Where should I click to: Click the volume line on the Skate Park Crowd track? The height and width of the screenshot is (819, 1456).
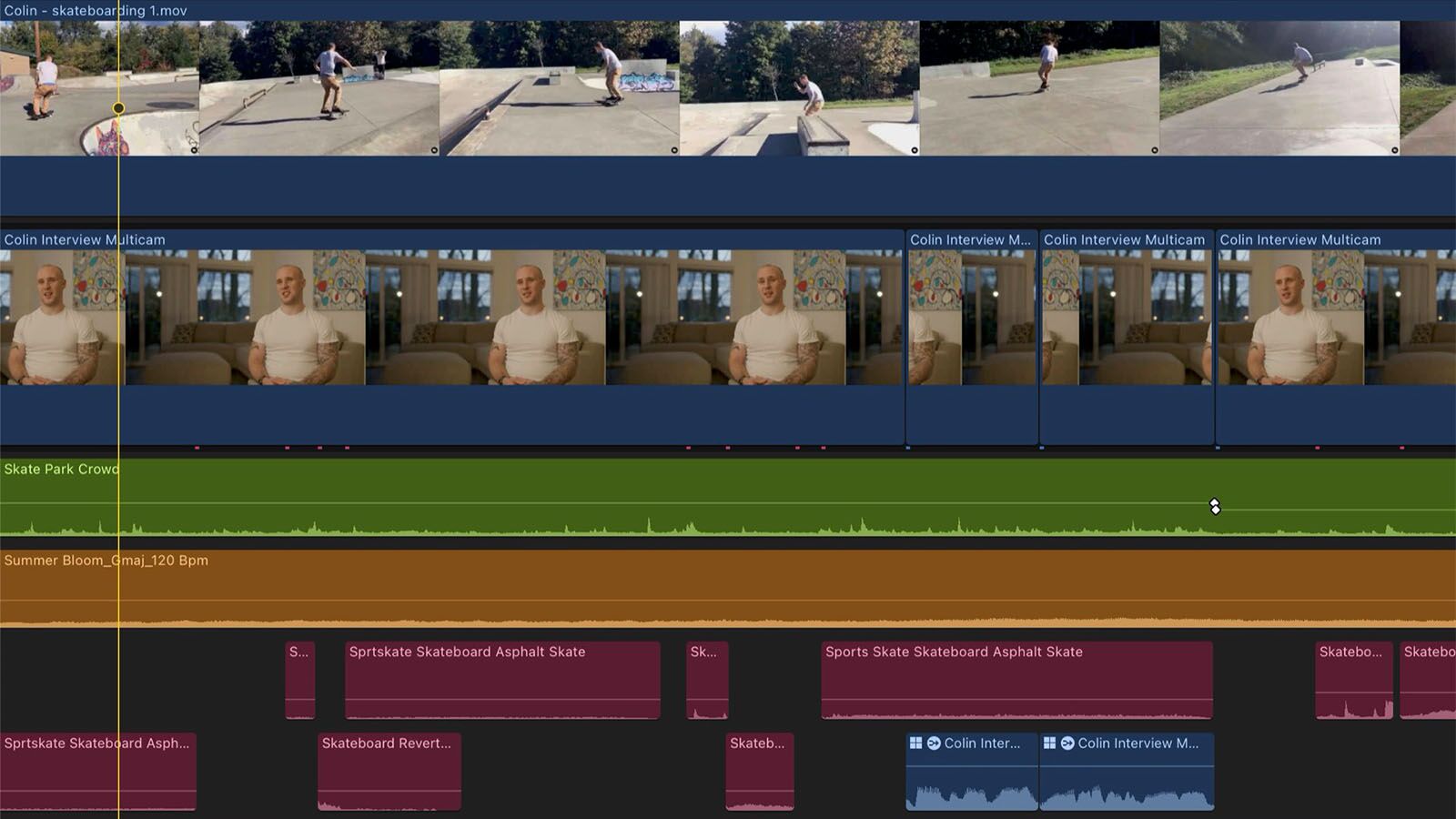click(546, 501)
